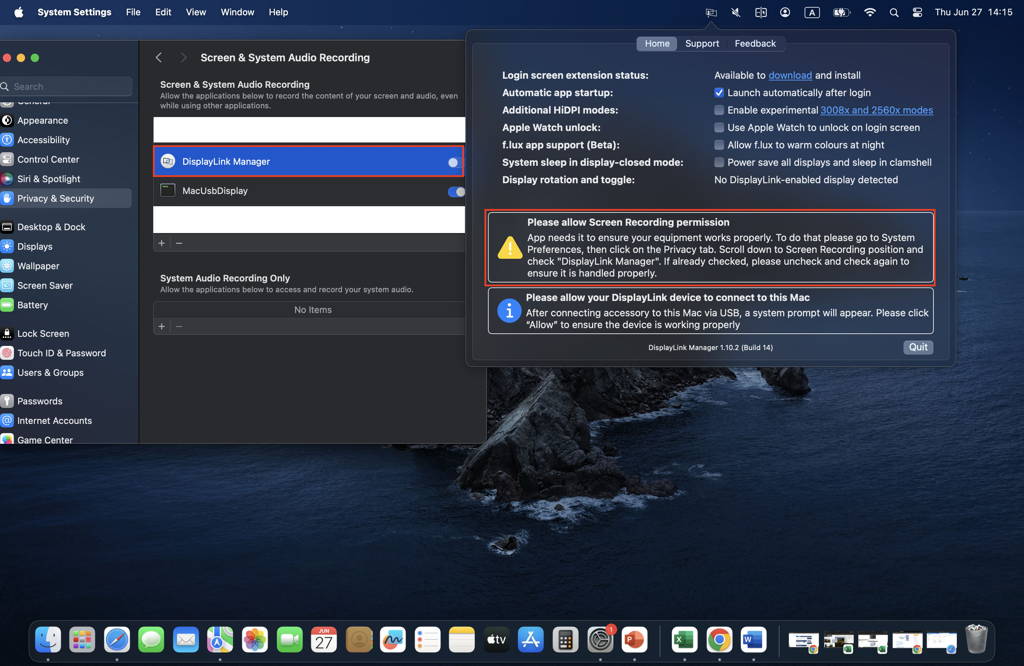Image resolution: width=1024 pixels, height=666 pixels.
Task: Click the Wi-Fi menu bar icon
Action: coord(869,12)
